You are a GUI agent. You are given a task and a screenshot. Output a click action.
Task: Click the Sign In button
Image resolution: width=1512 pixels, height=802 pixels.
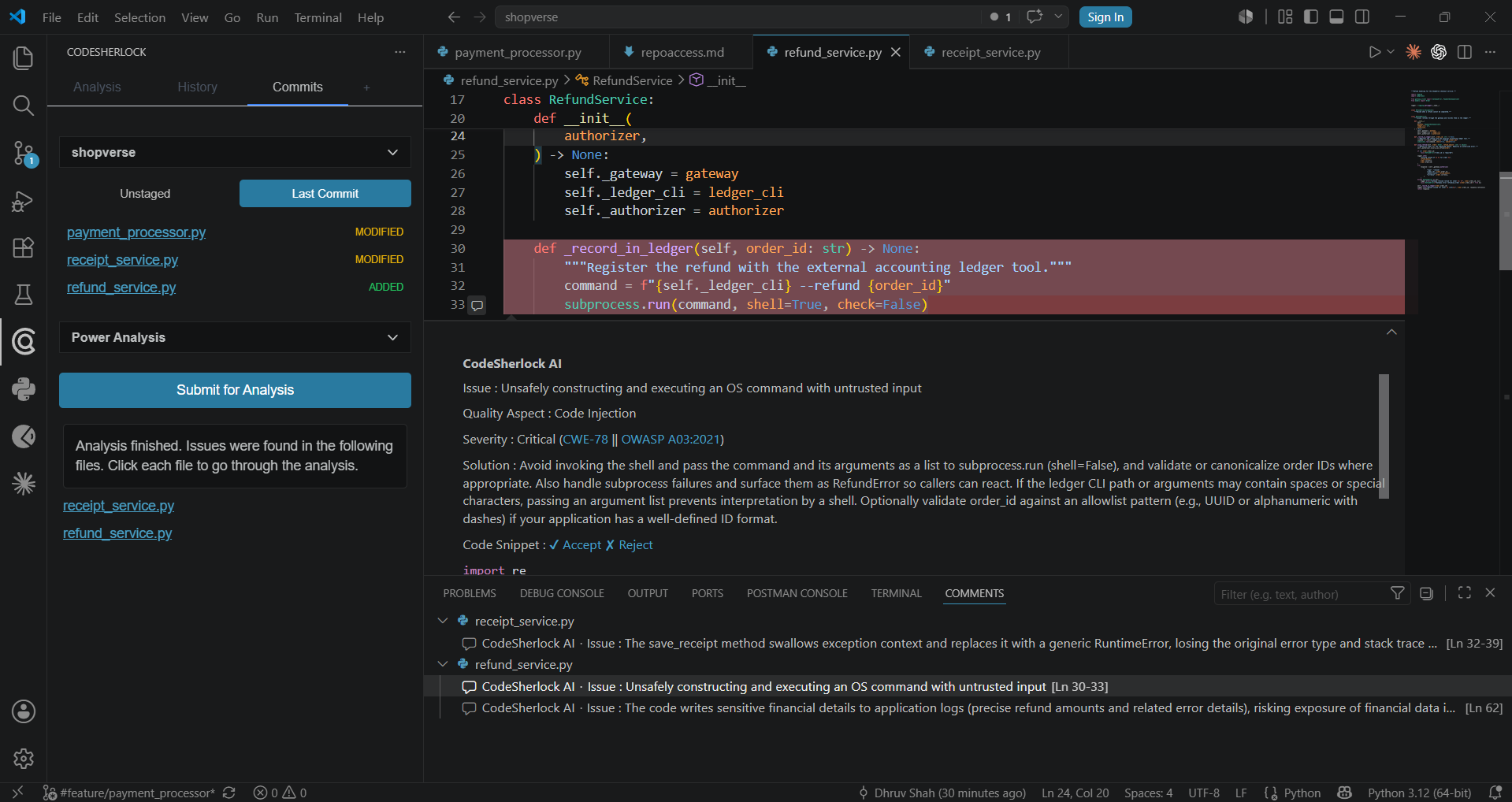click(1105, 17)
